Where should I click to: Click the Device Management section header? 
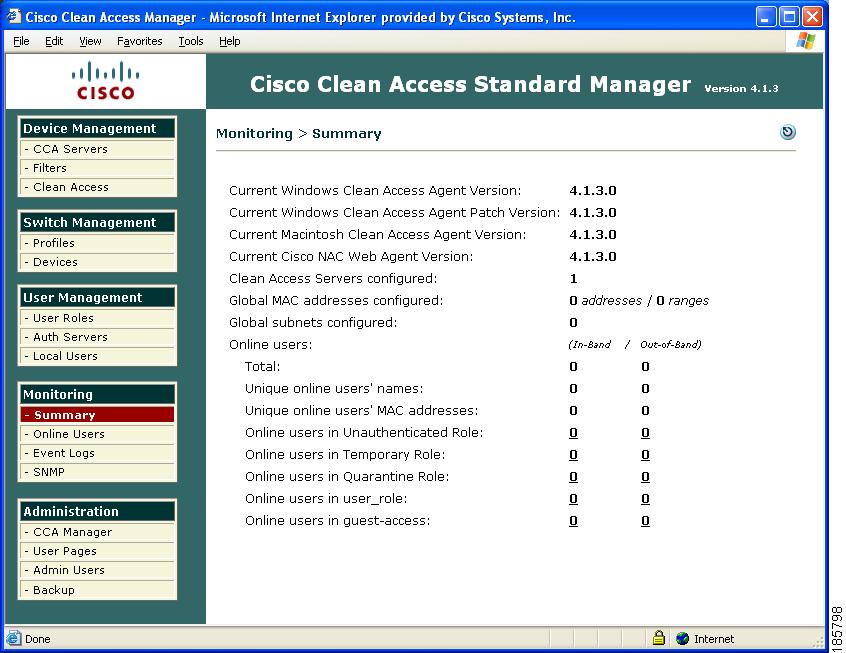click(x=97, y=128)
